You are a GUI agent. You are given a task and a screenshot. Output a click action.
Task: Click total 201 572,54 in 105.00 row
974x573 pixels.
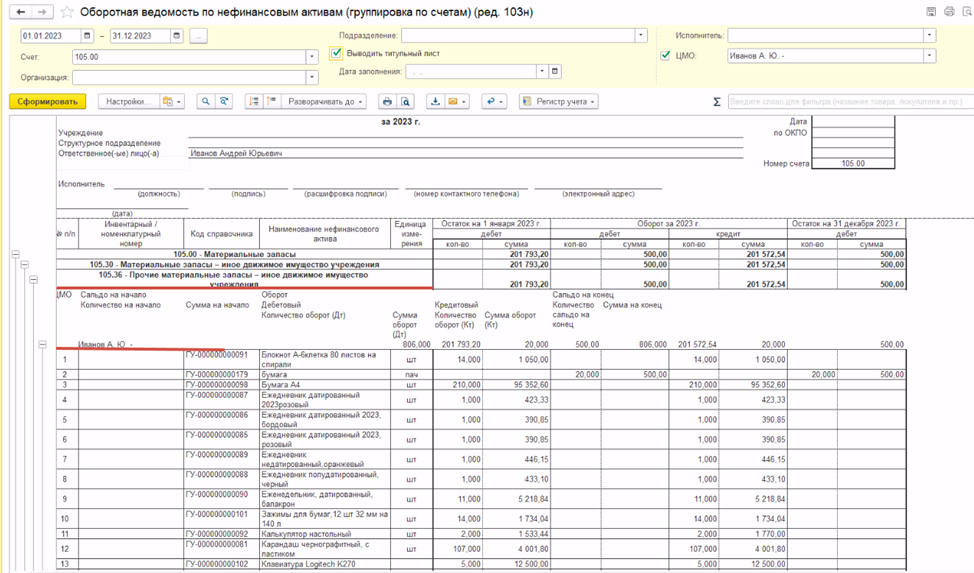(x=765, y=254)
